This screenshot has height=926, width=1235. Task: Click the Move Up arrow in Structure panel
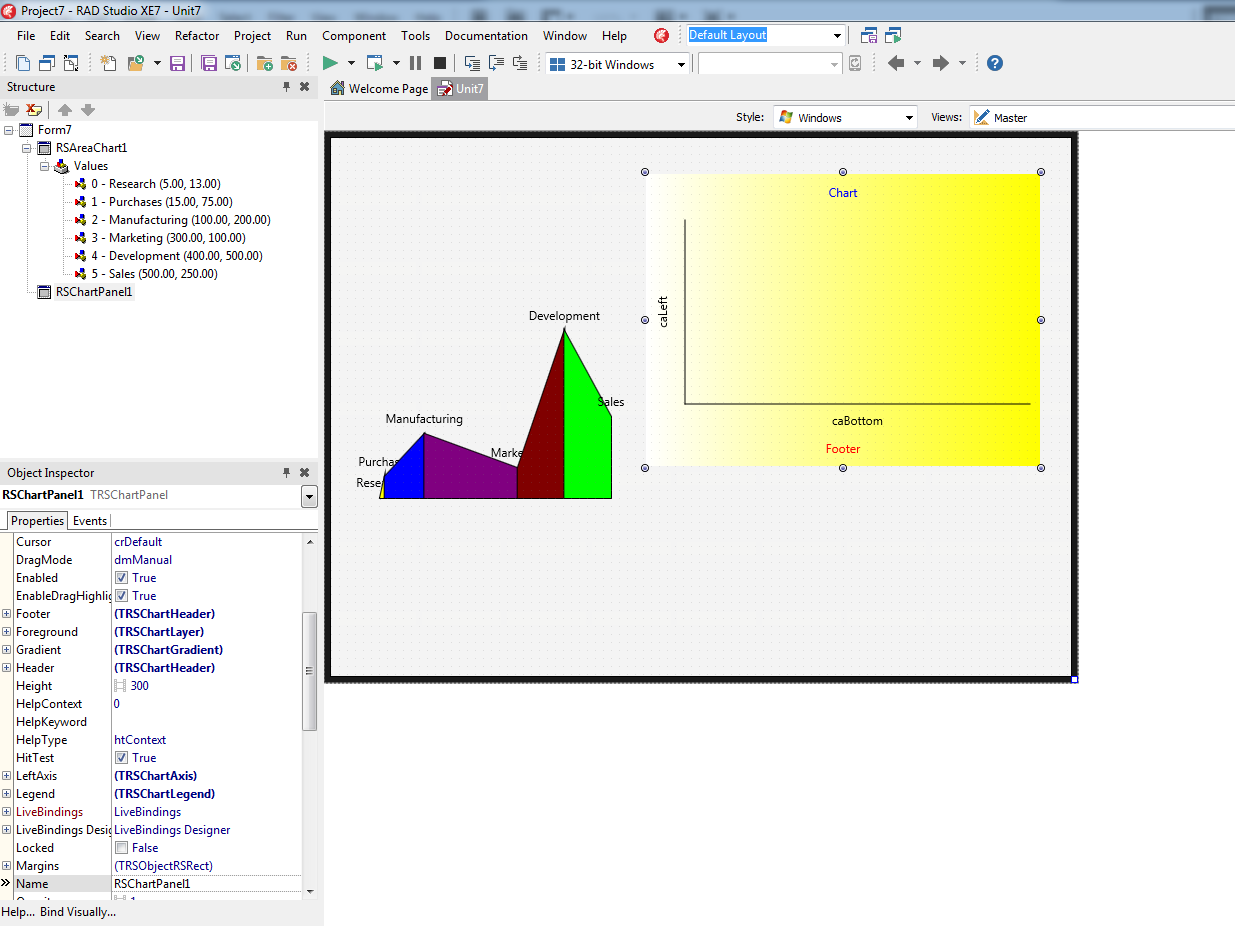65,110
